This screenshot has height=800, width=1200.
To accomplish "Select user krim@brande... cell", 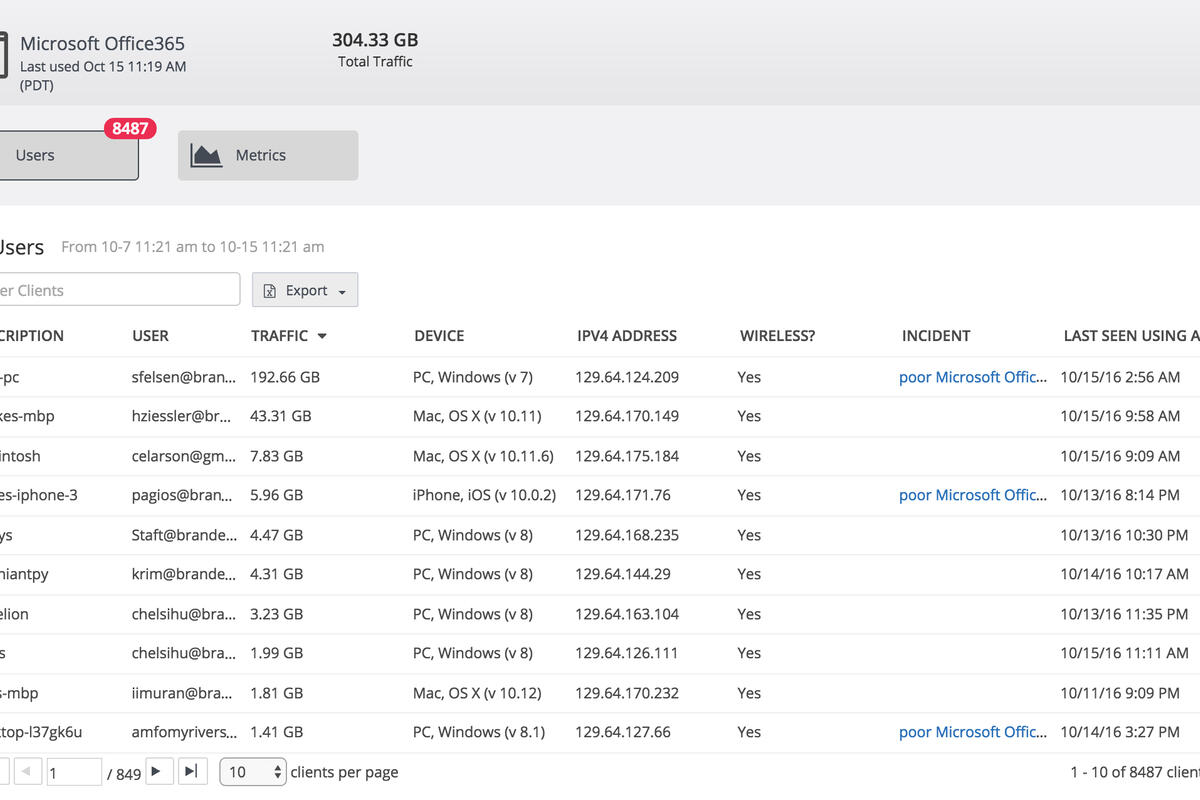I will [x=184, y=574].
